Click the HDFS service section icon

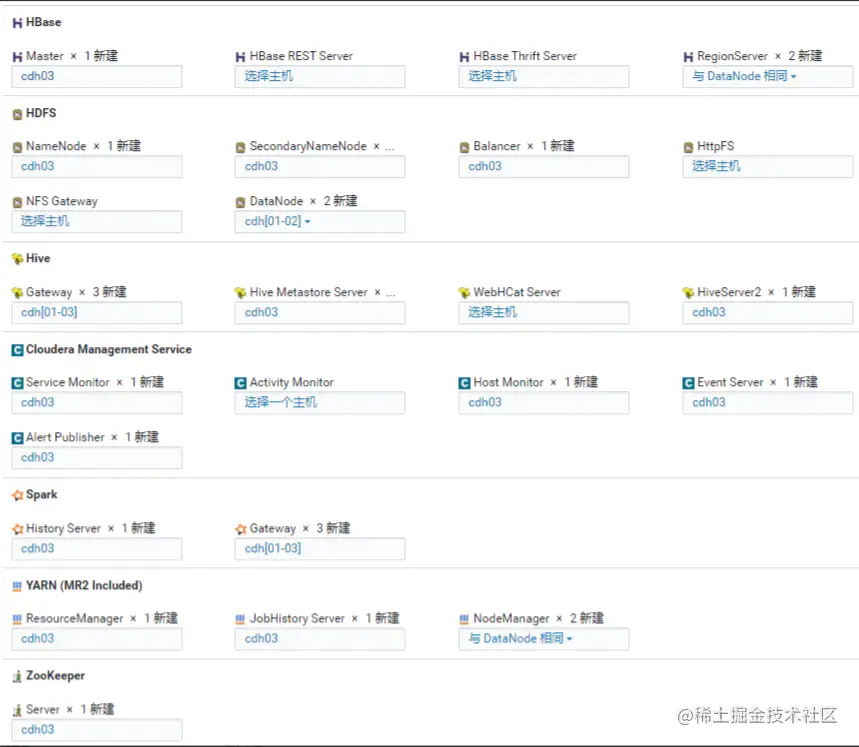[x=17, y=114]
